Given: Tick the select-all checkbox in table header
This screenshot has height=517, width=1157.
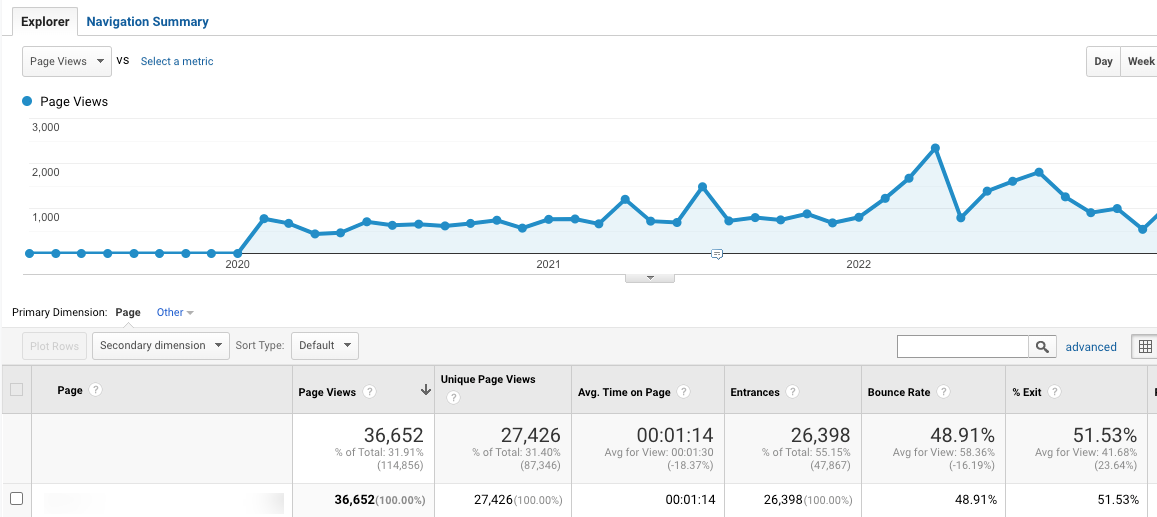Looking at the screenshot, I should pos(16,389).
